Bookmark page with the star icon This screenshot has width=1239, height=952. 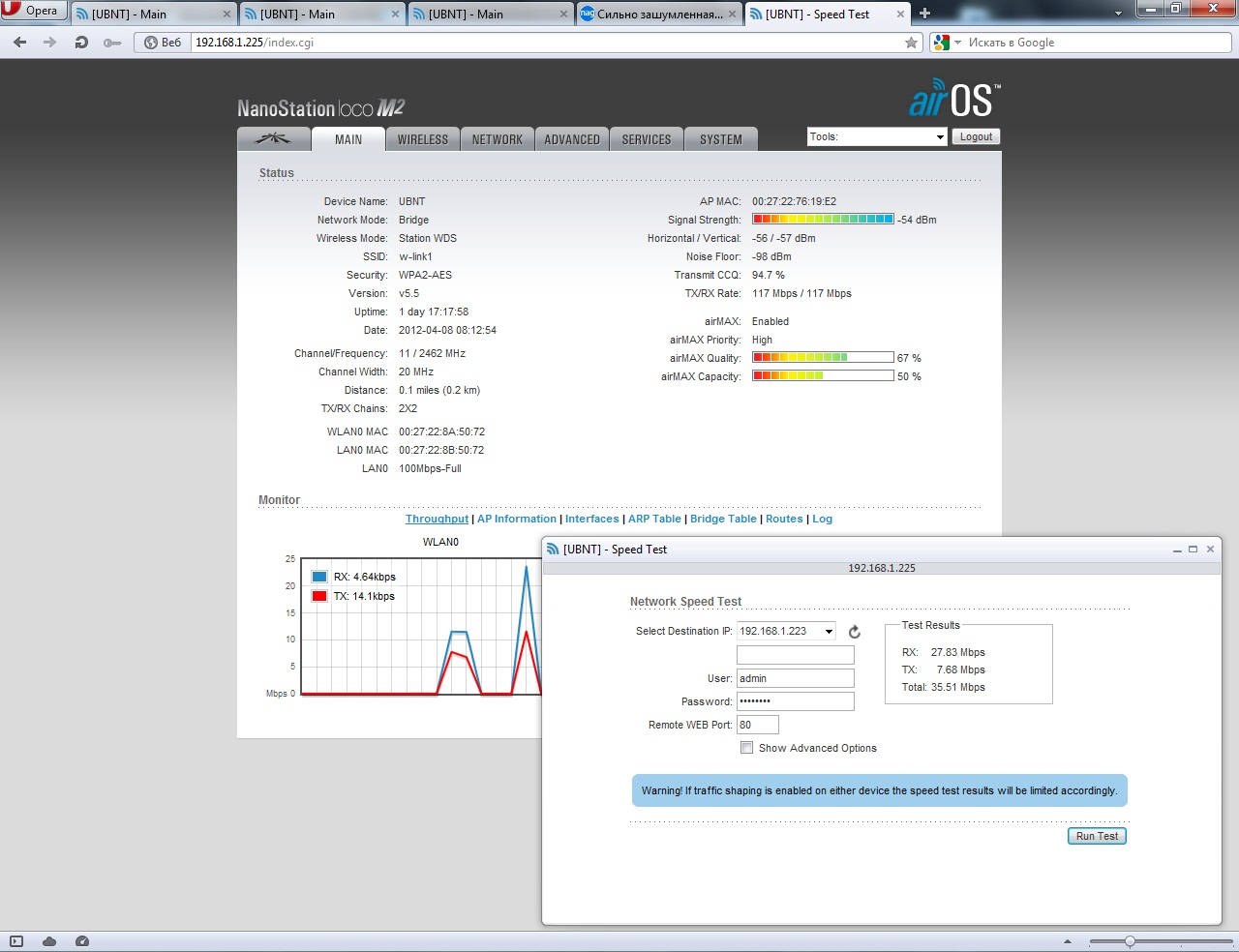911,43
